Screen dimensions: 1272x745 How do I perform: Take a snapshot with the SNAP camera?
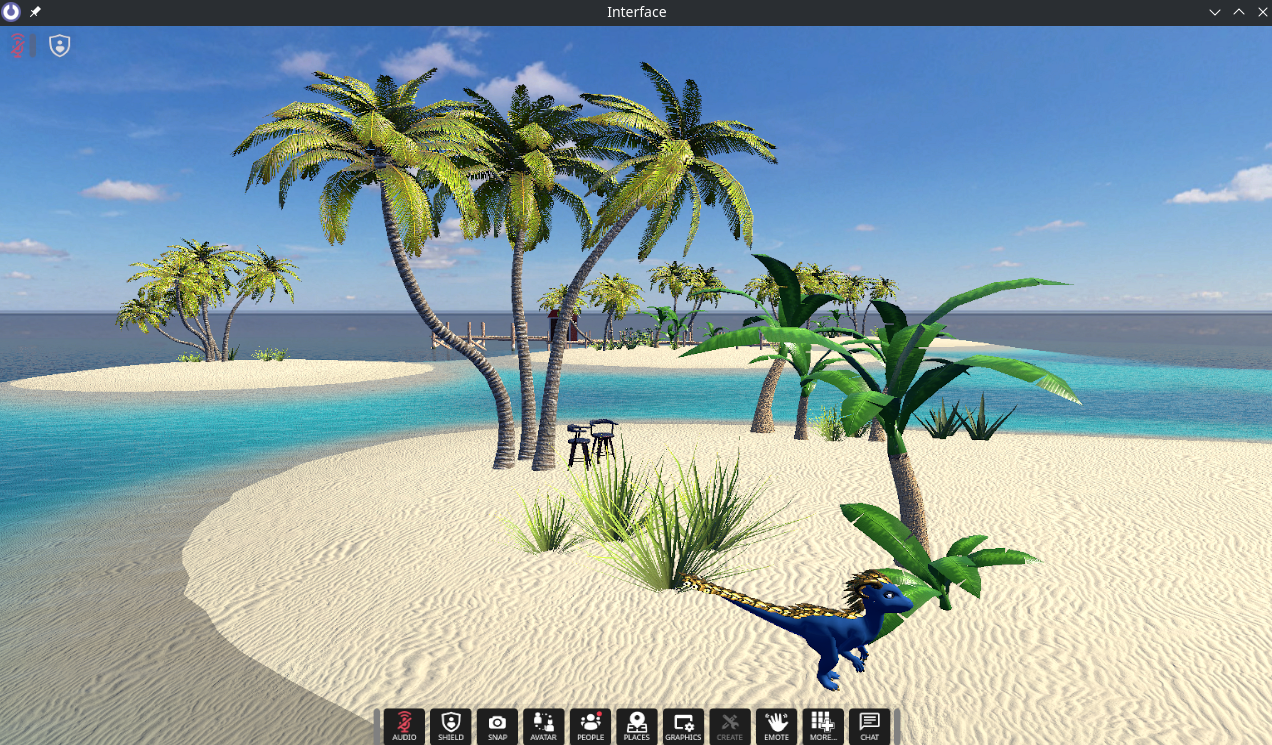497,726
